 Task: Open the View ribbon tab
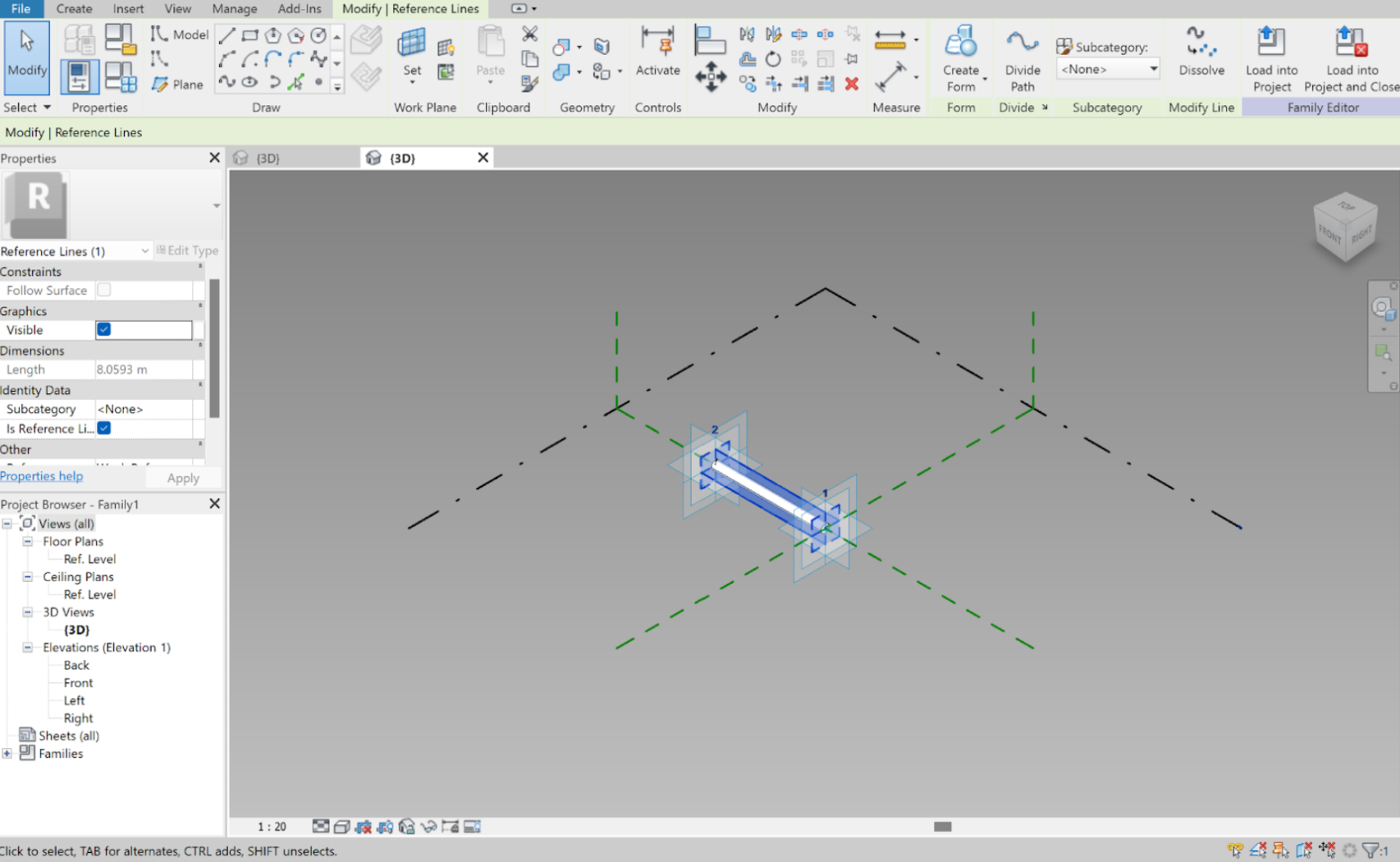tap(177, 9)
